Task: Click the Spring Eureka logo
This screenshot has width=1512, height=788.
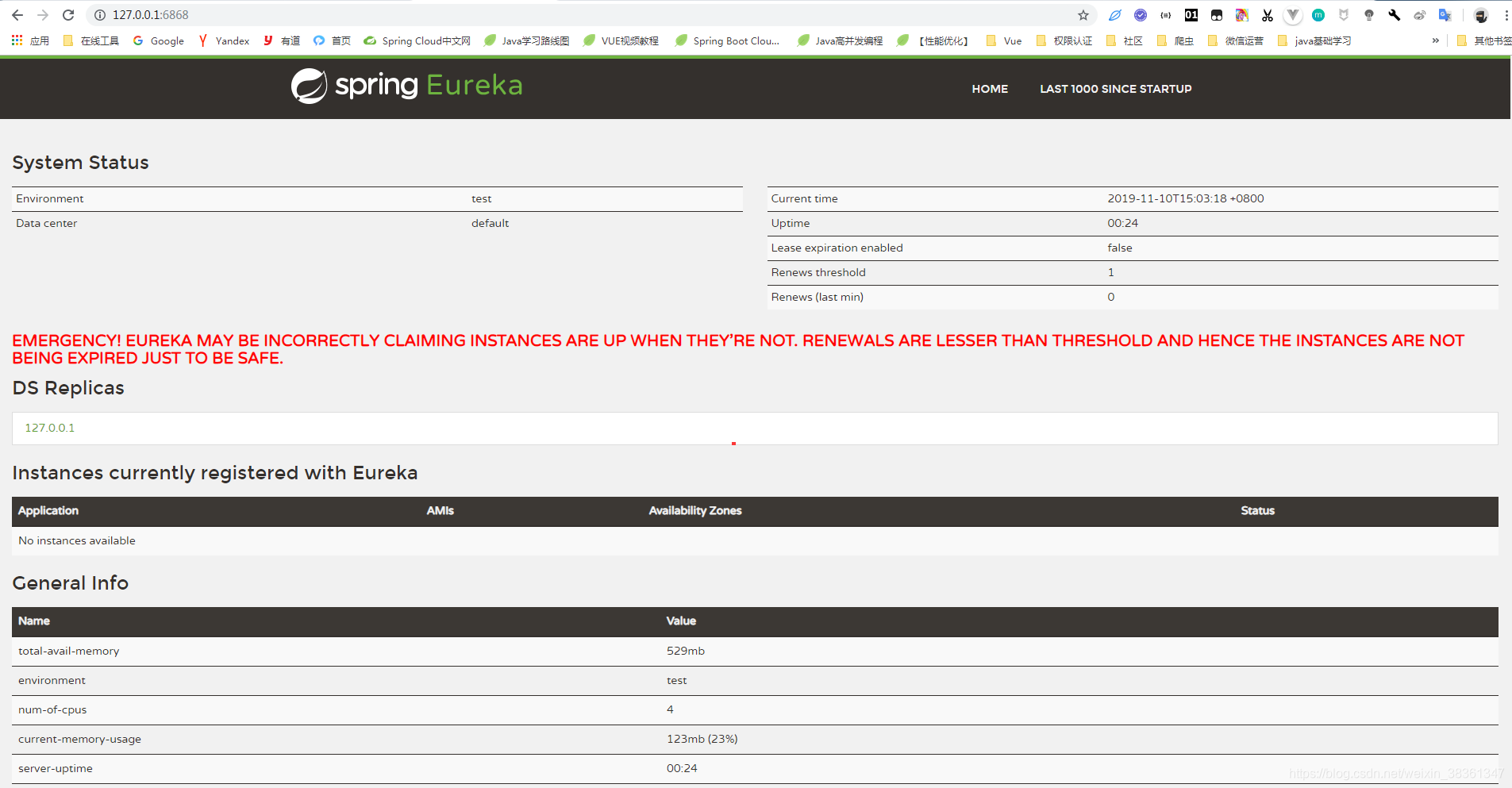Action: 406,86
